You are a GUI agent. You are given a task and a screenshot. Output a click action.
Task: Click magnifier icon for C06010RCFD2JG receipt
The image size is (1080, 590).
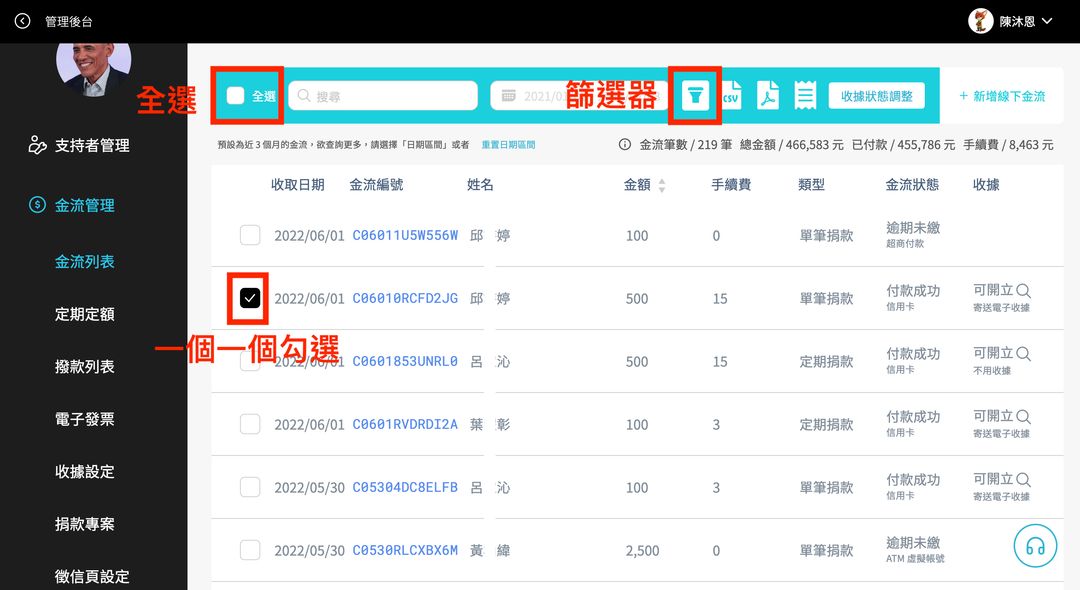1023,291
